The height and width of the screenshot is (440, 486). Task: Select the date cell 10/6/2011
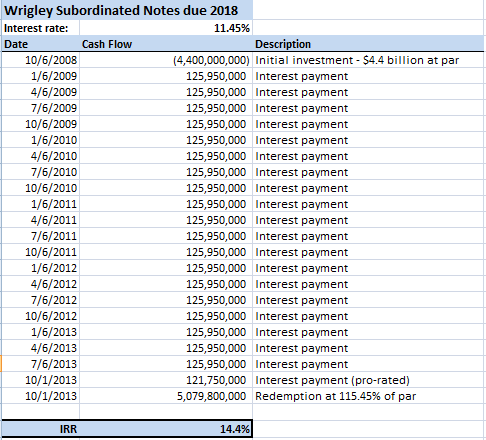(41, 252)
